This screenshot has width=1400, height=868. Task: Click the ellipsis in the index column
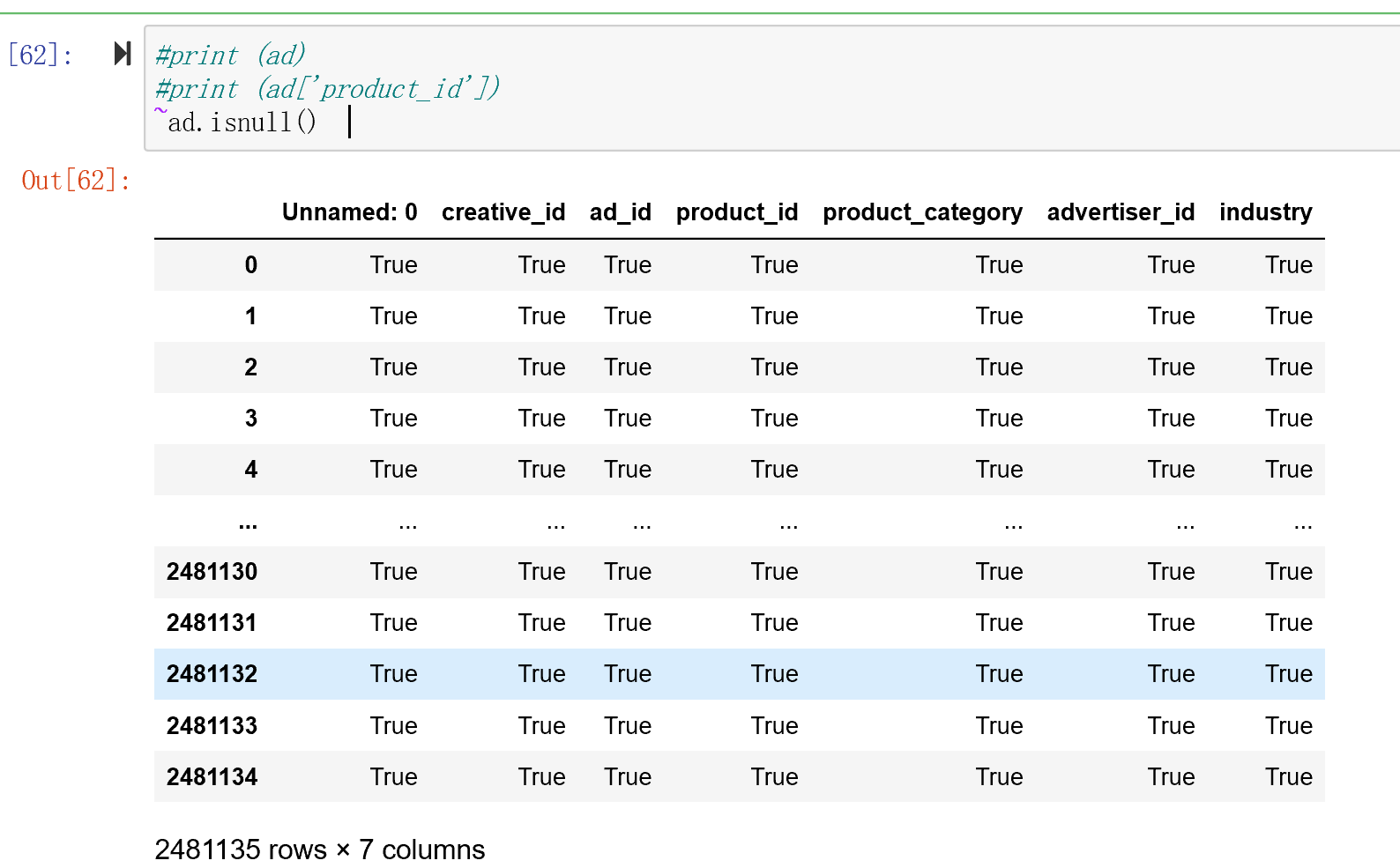[x=248, y=527]
